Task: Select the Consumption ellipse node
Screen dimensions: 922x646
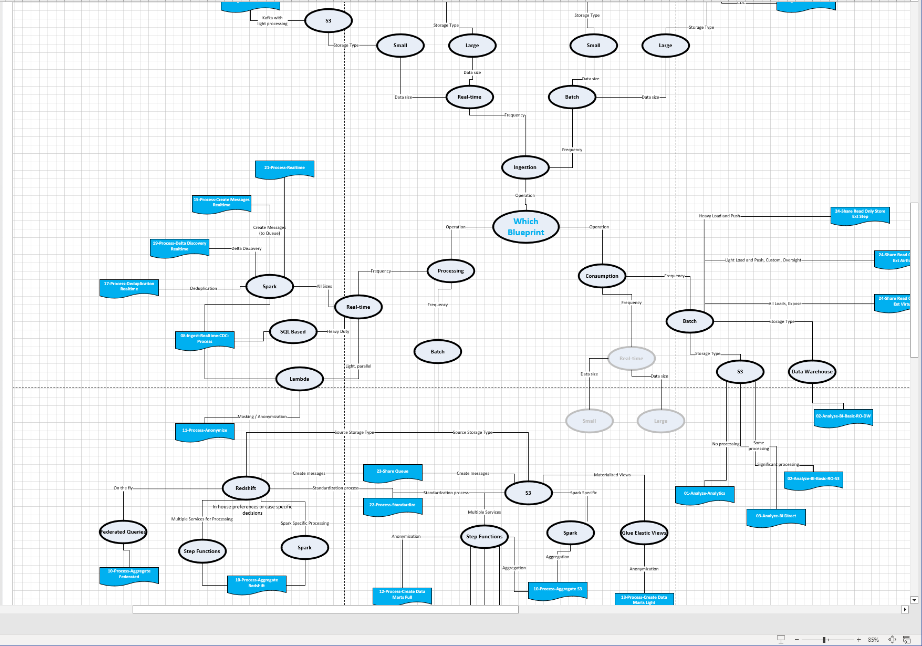Action: tap(602, 276)
